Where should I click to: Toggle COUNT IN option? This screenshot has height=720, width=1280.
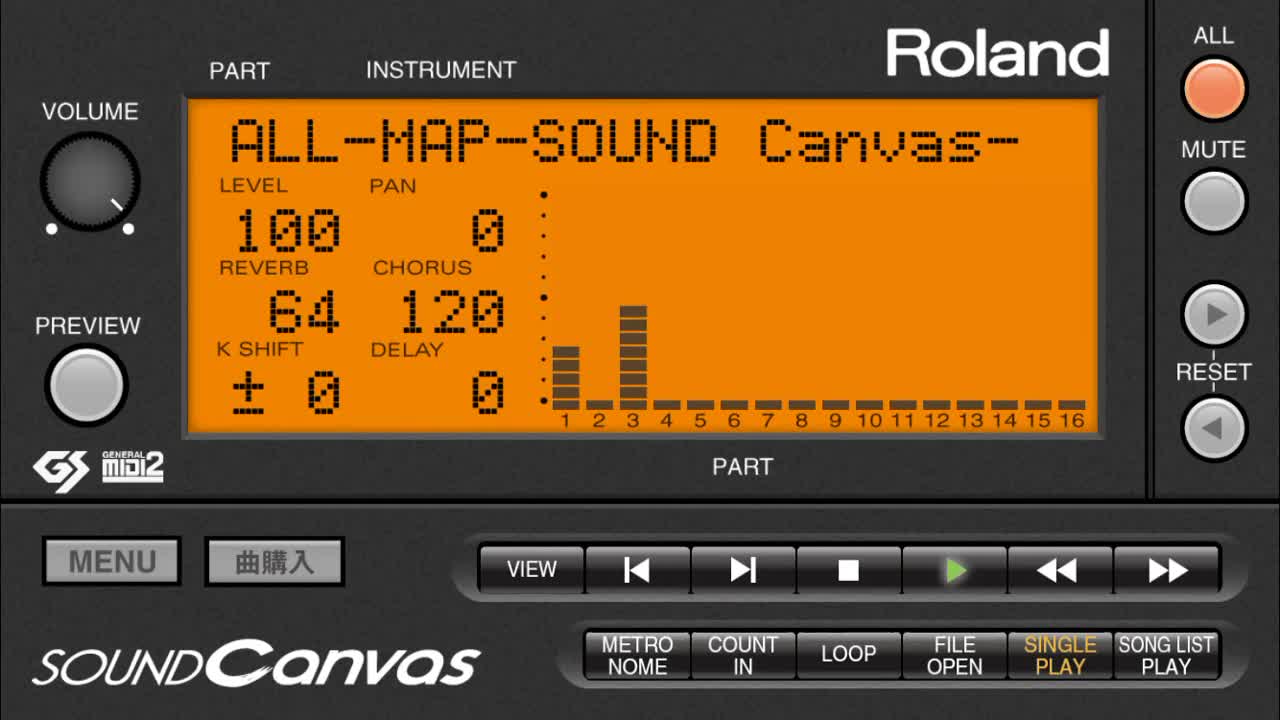[743, 656]
